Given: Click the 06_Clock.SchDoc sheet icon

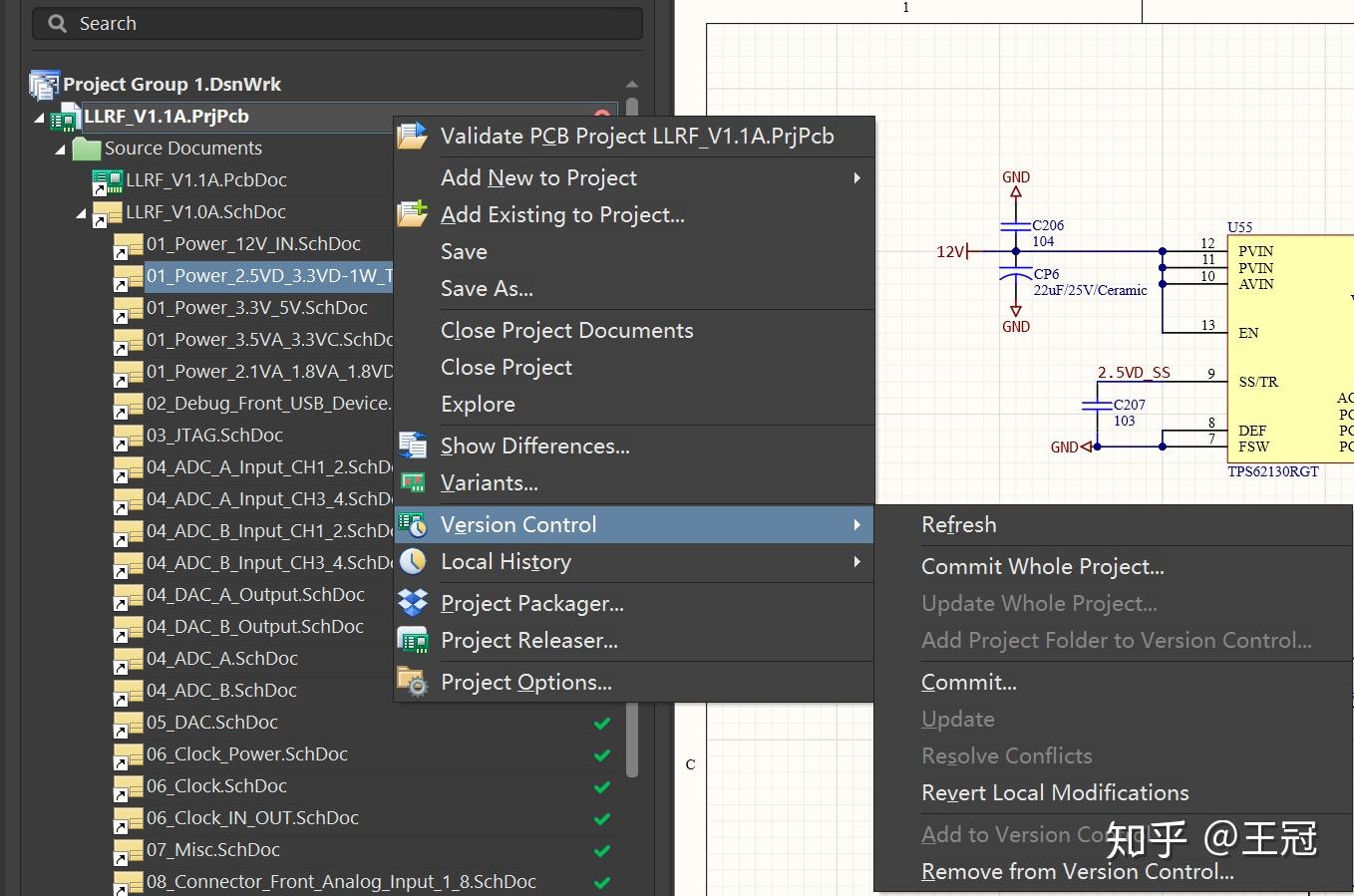Looking at the screenshot, I should click(128, 787).
